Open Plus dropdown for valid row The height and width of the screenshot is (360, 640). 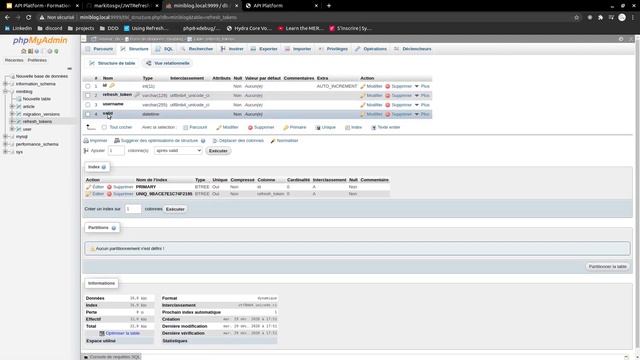[422, 114]
